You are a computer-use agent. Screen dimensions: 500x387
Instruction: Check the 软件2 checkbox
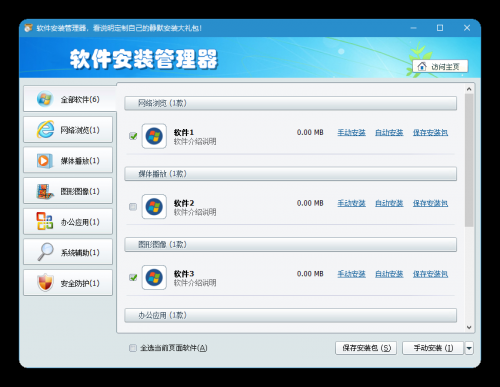tap(133, 207)
